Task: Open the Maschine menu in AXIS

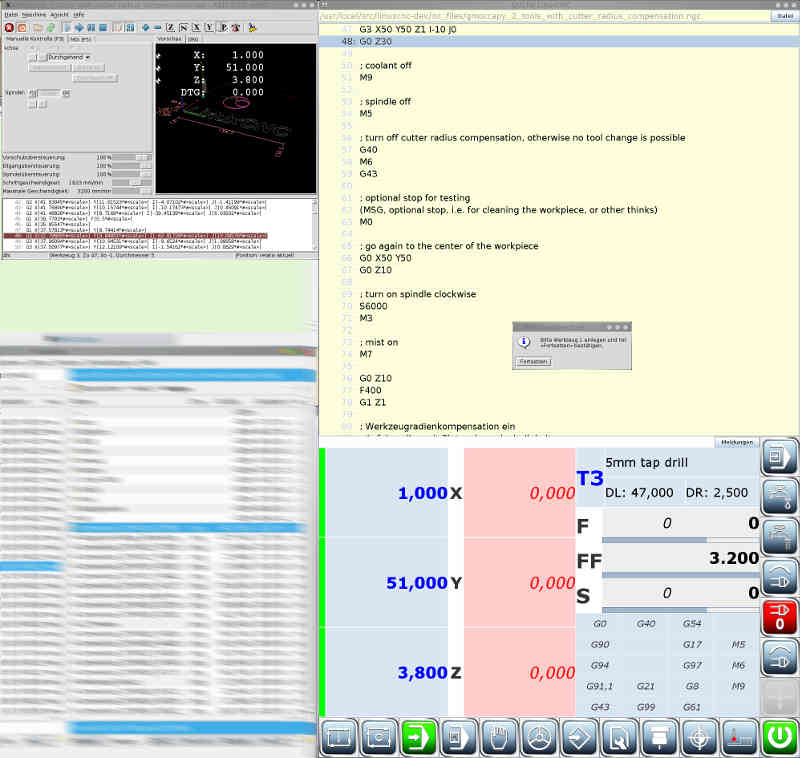Action: pyautogui.click(x=34, y=15)
